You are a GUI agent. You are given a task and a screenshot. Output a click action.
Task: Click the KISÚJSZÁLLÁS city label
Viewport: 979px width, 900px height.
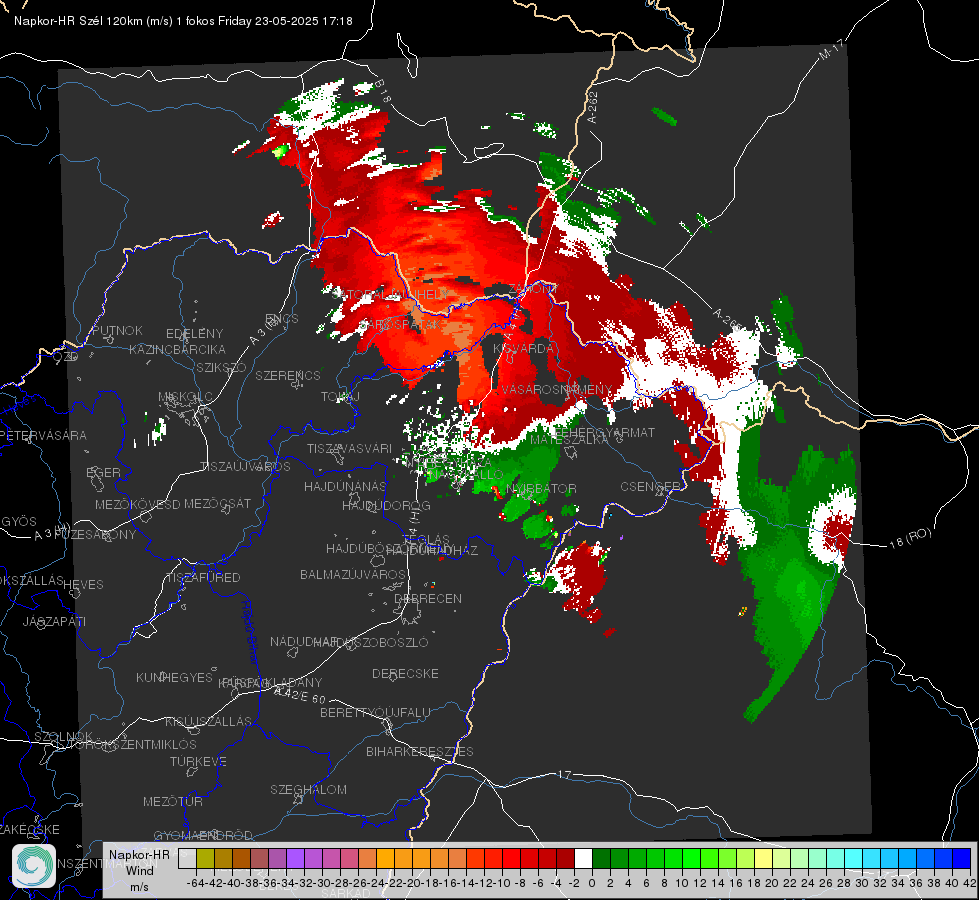click(x=209, y=721)
